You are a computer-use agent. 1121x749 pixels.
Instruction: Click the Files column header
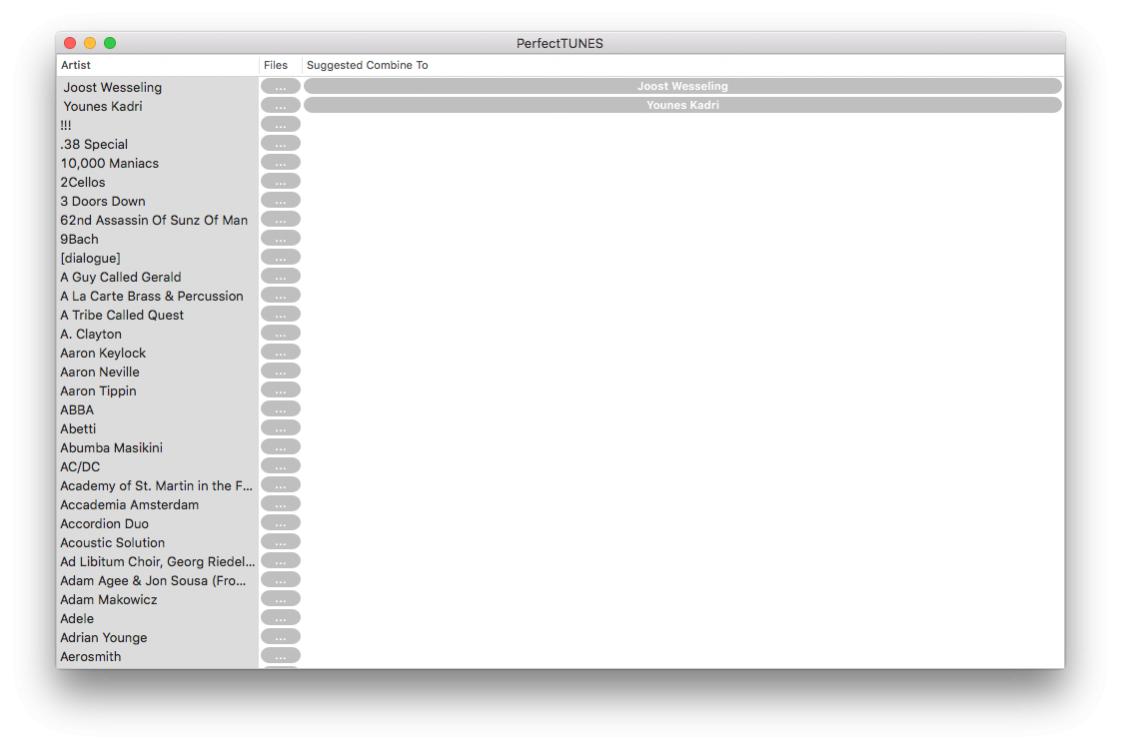click(276, 65)
